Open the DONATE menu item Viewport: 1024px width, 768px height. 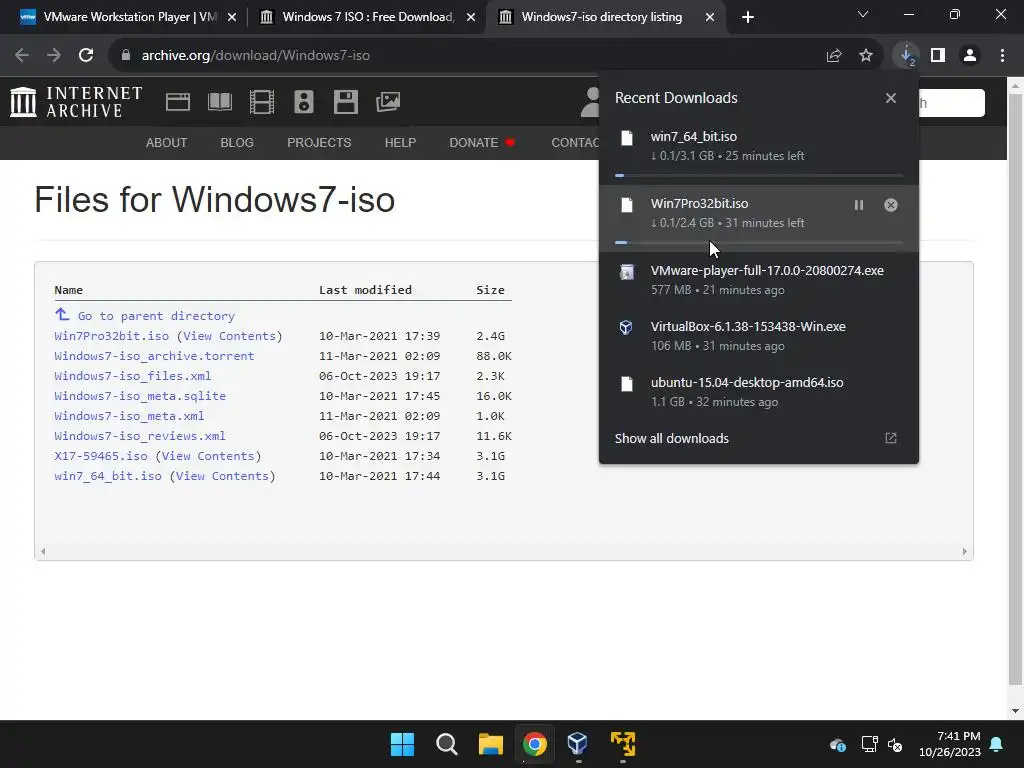[x=482, y=142]
